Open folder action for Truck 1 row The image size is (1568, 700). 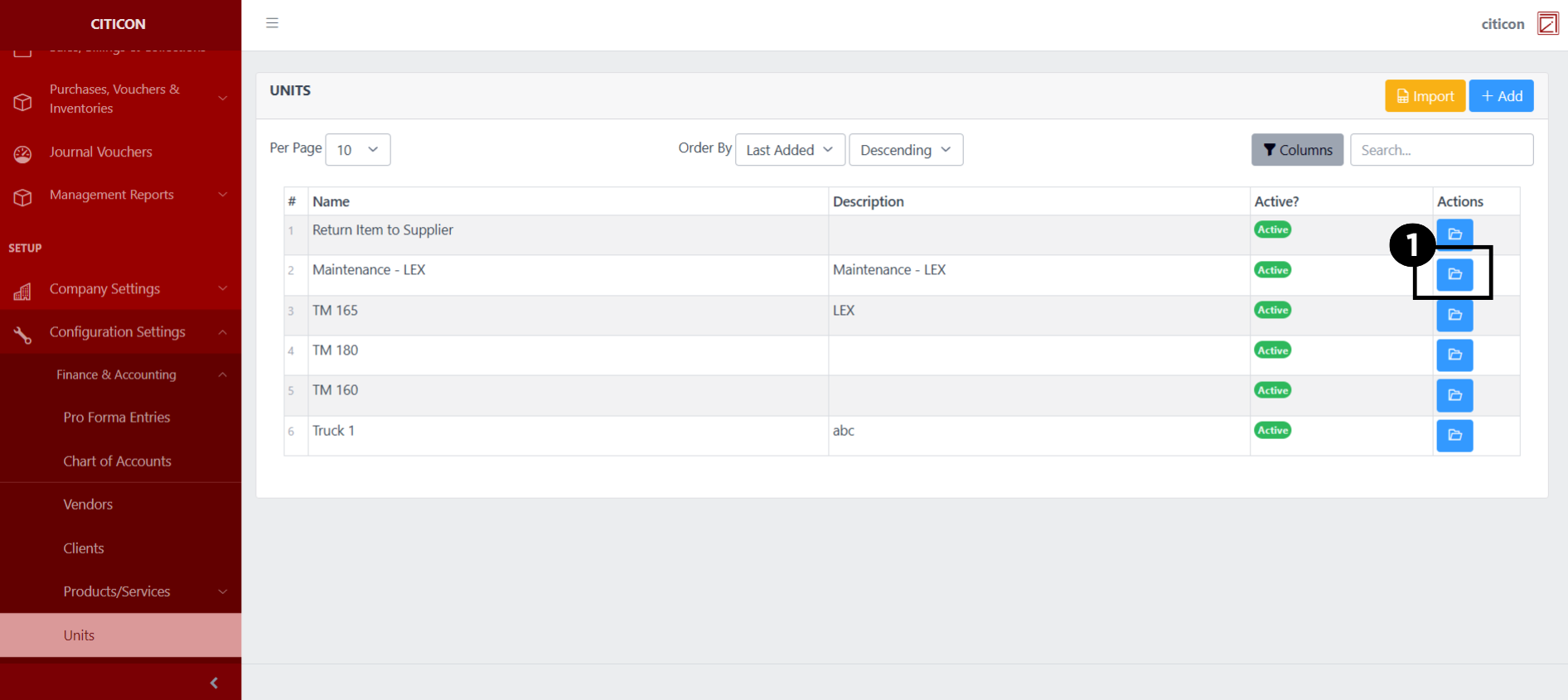click(x=1454, y=435)
